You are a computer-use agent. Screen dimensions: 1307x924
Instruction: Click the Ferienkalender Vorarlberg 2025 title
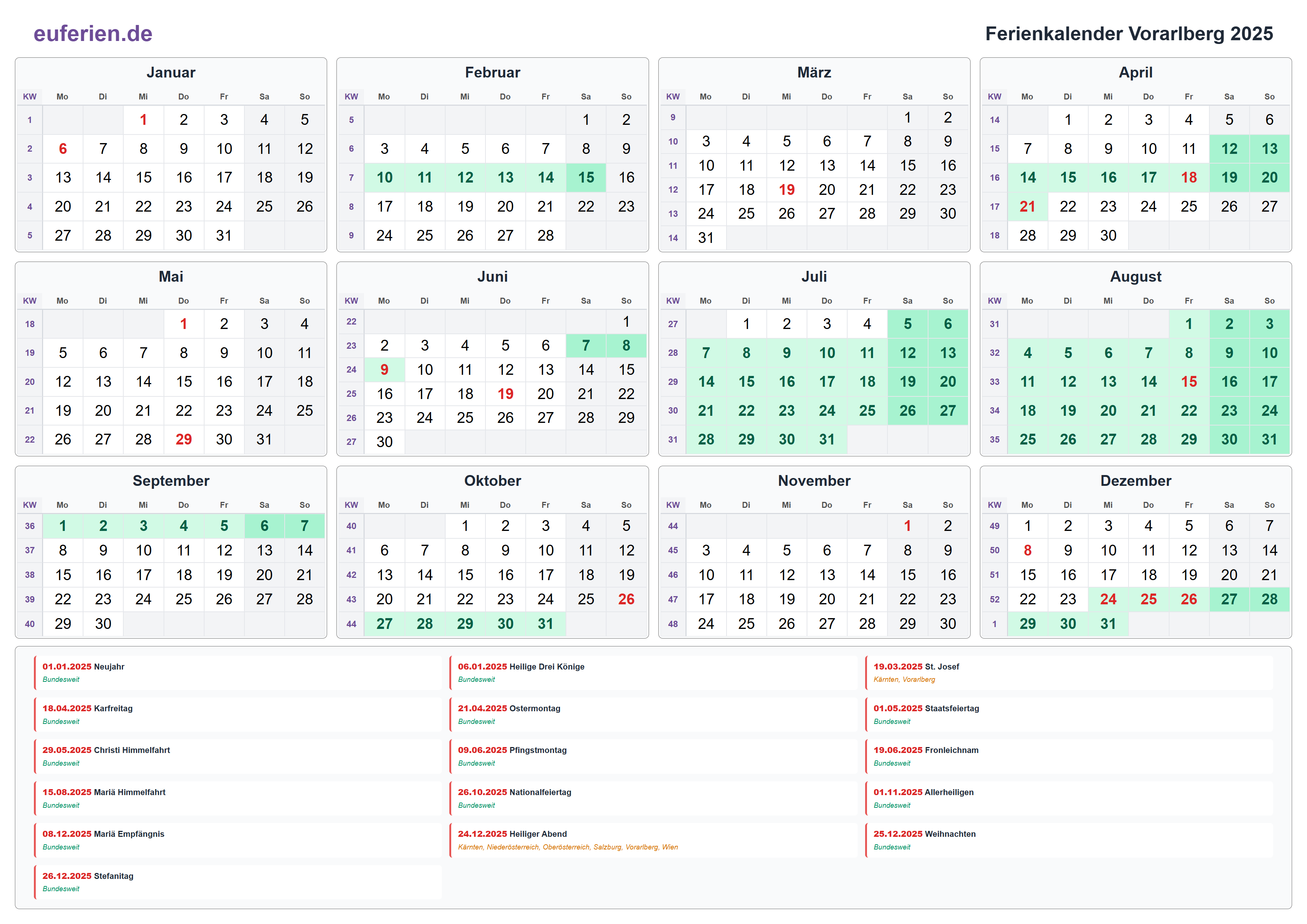[x=1129, y=34]
